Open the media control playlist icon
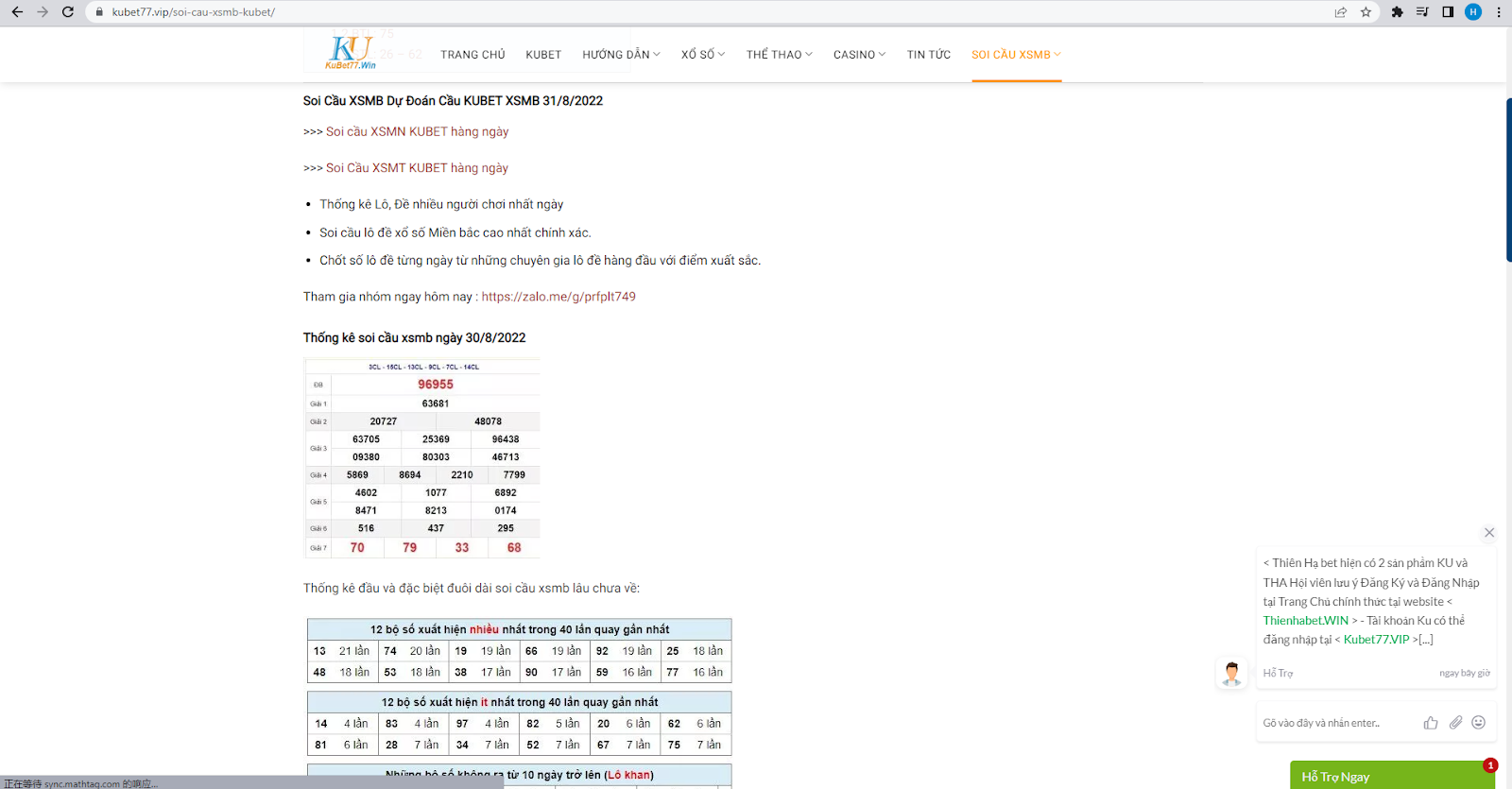1512x789 pixels. 1422,12
